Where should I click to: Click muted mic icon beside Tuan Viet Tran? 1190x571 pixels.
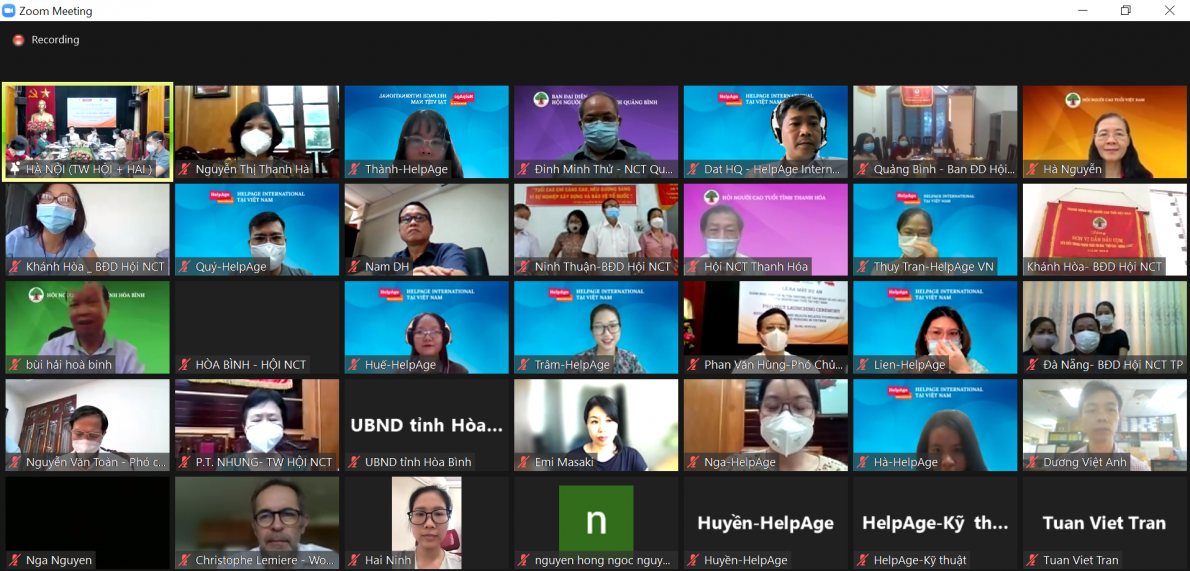1033,560
